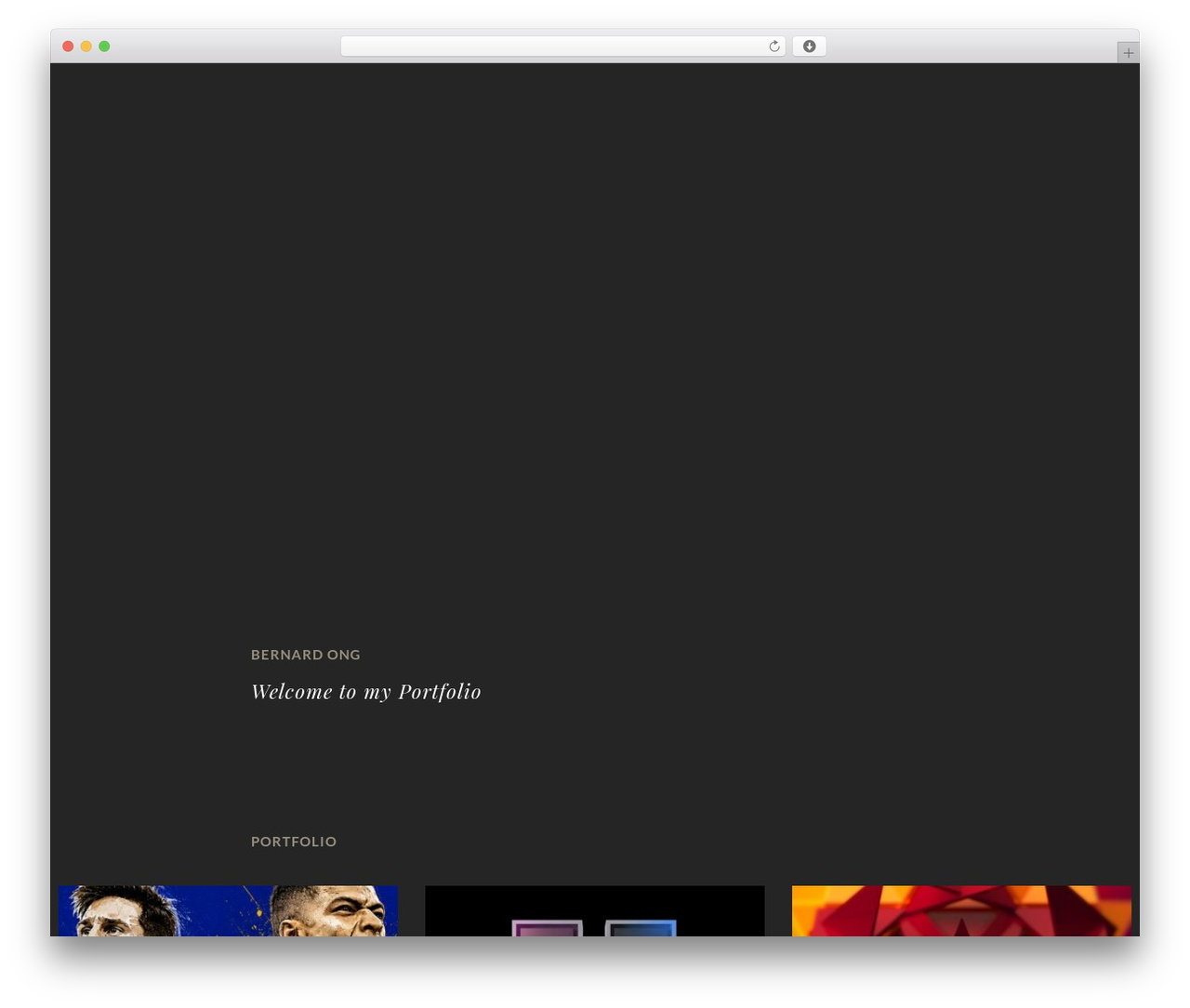Viewport: 1190px width, 1008px height.
Task: Maximize the window with the green button
Action: [104, 46]
